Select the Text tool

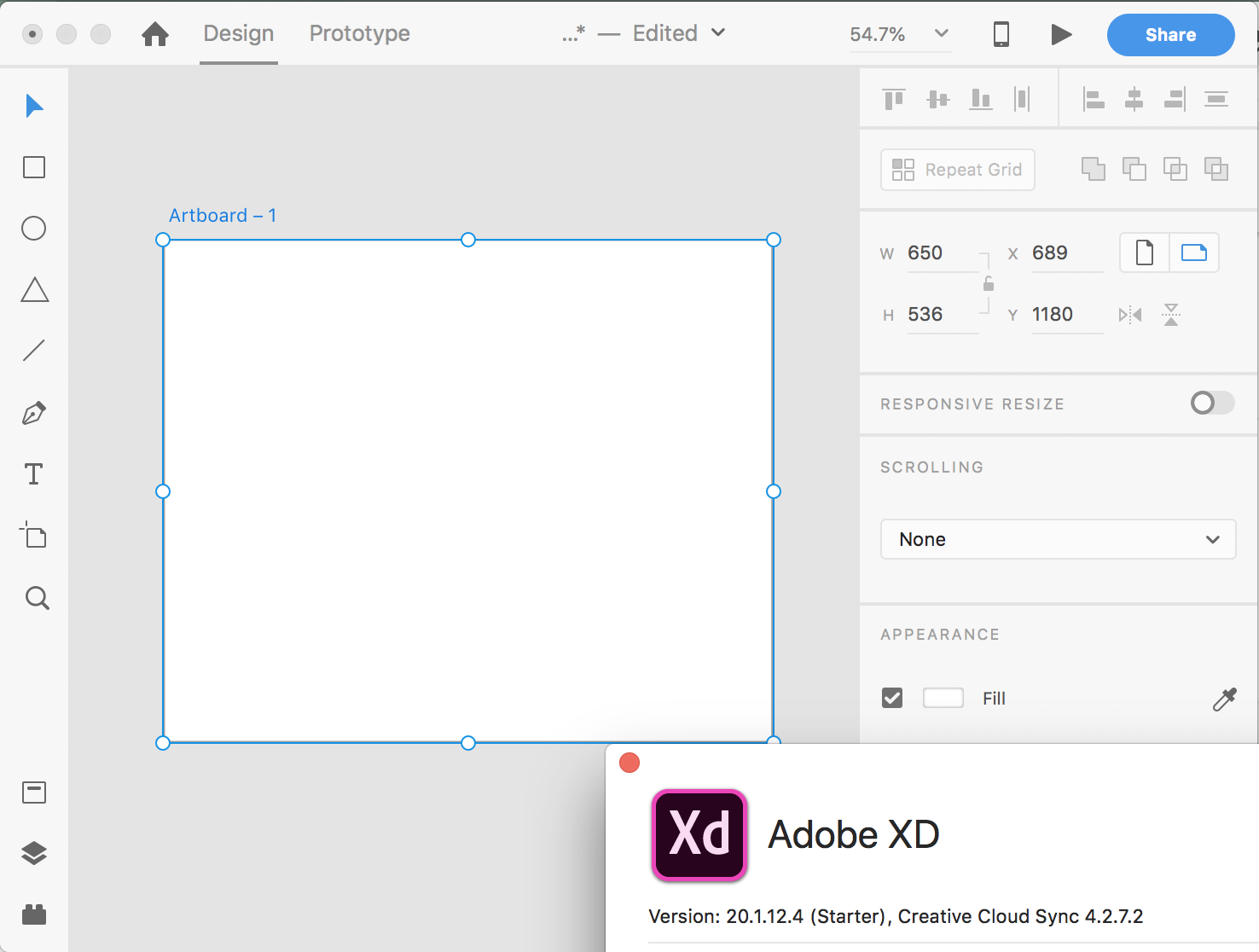coord(34,474)
